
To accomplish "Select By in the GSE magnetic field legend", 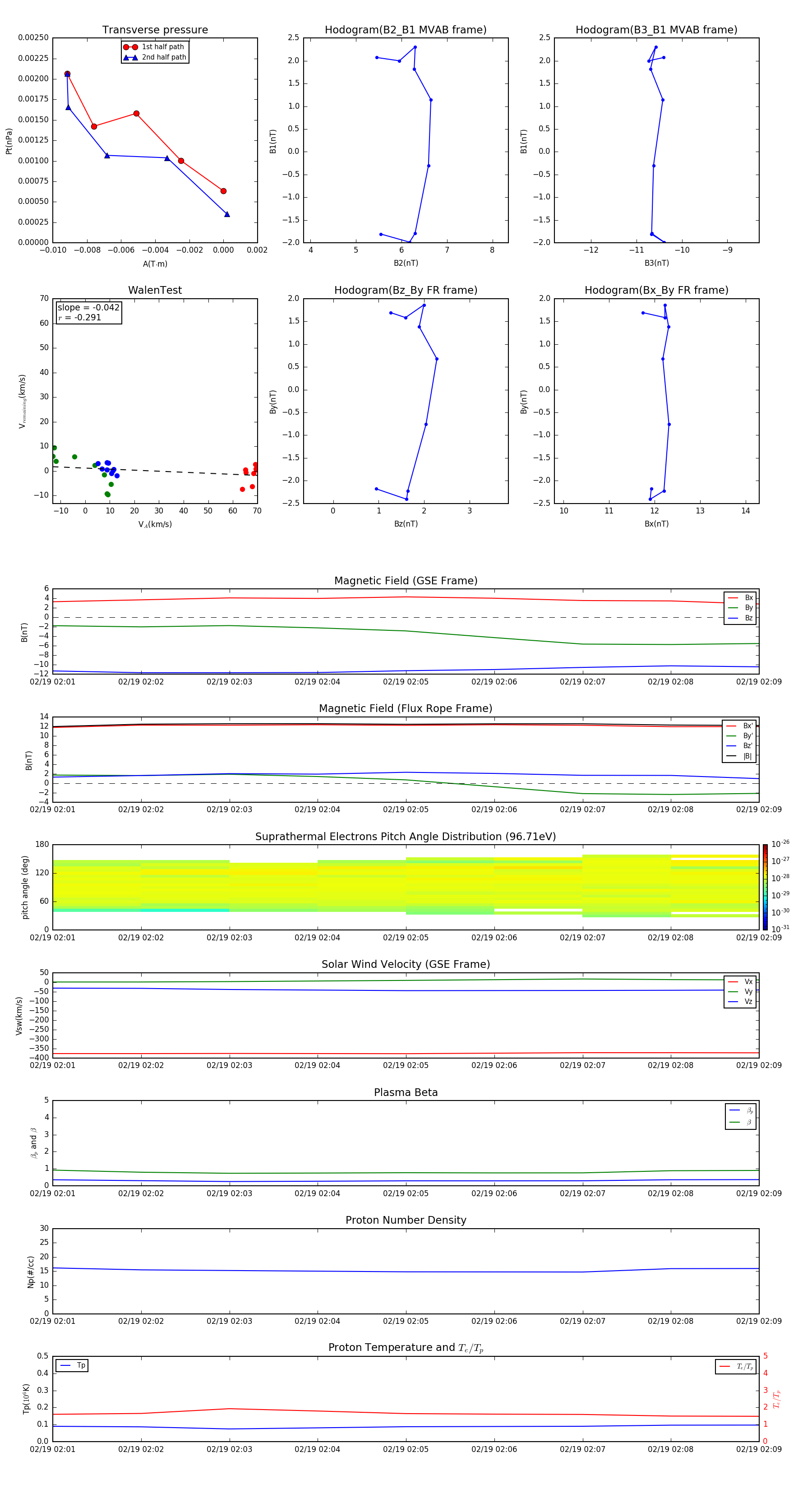I will point(740,607).
